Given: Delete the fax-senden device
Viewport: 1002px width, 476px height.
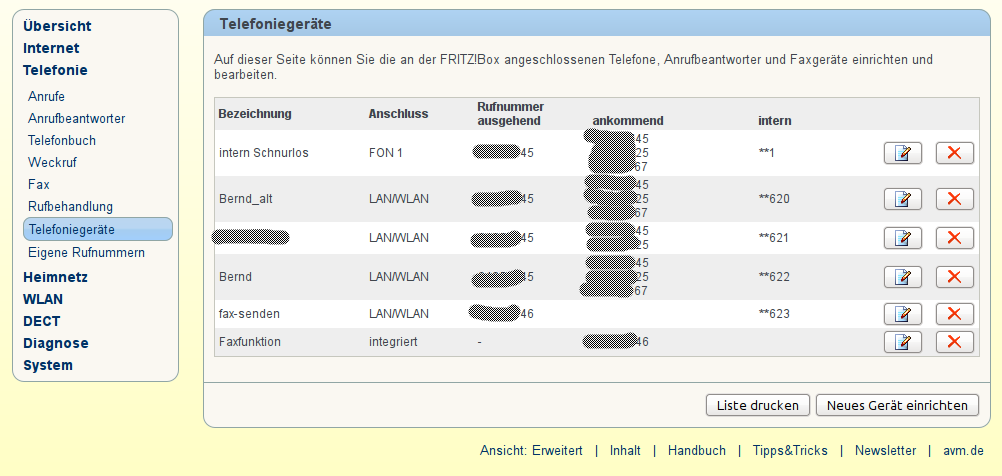Looking at the screenshot, I should pyautogui.click(x=955, y=314).
